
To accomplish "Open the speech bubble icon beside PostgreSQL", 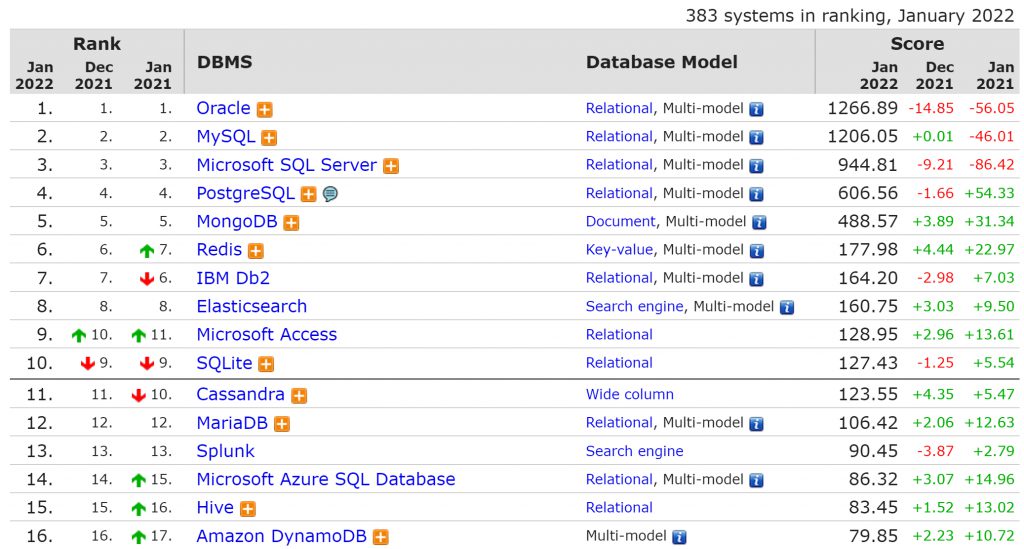I will (330, 194).
